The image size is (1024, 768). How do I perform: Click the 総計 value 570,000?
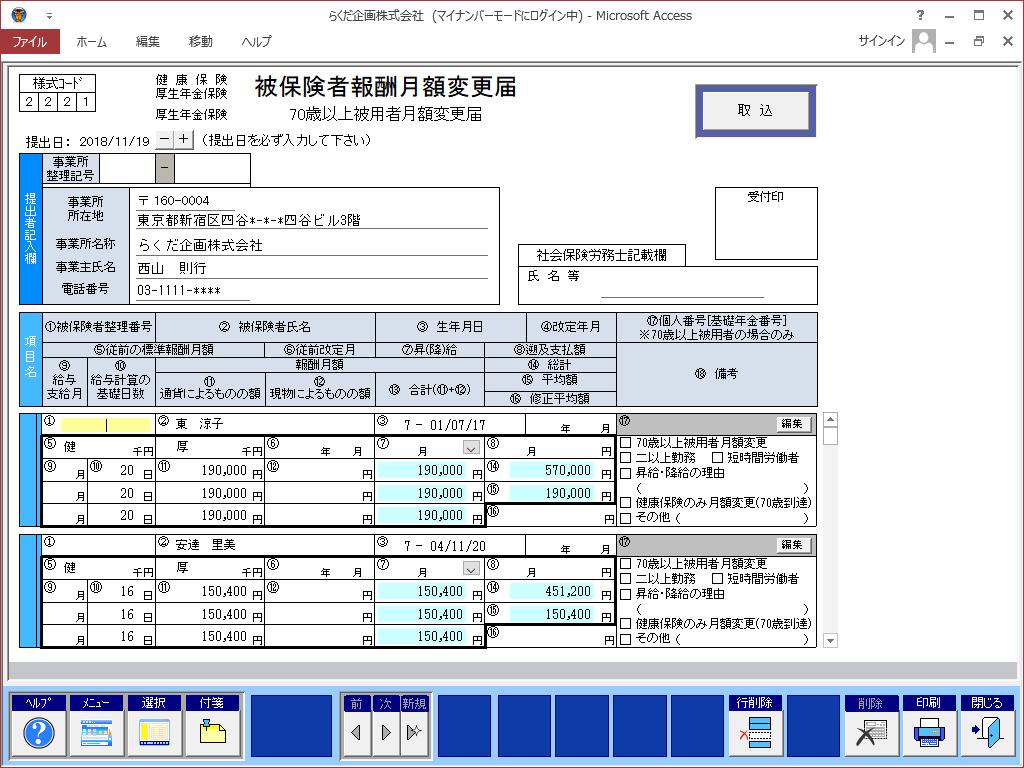551,470
